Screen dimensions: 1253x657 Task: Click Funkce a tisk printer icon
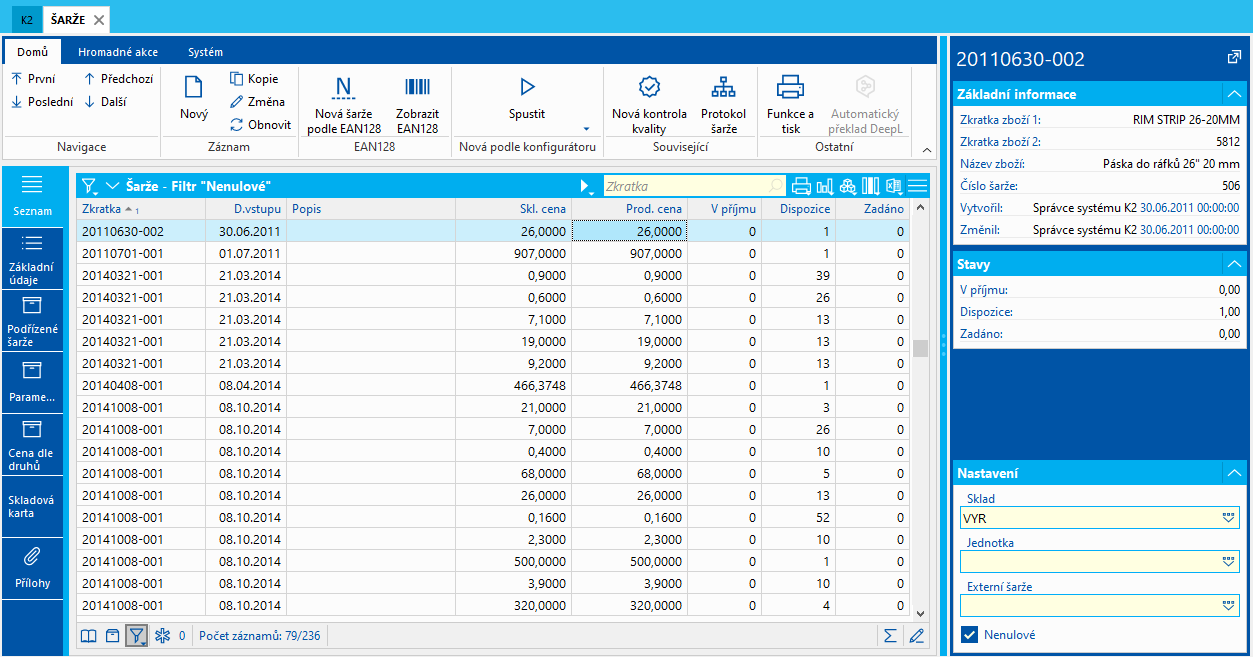[790, 88]
